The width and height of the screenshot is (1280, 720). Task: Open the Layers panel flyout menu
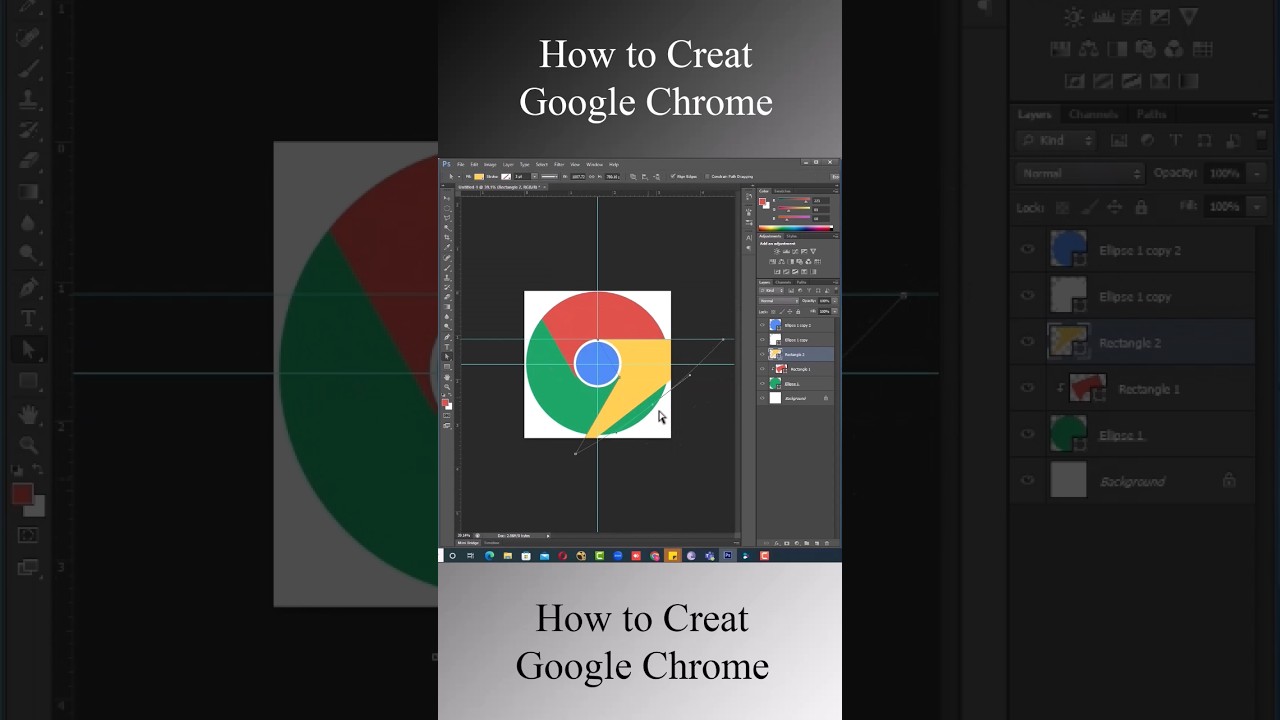pyautogui.click(x=836, y=282)
